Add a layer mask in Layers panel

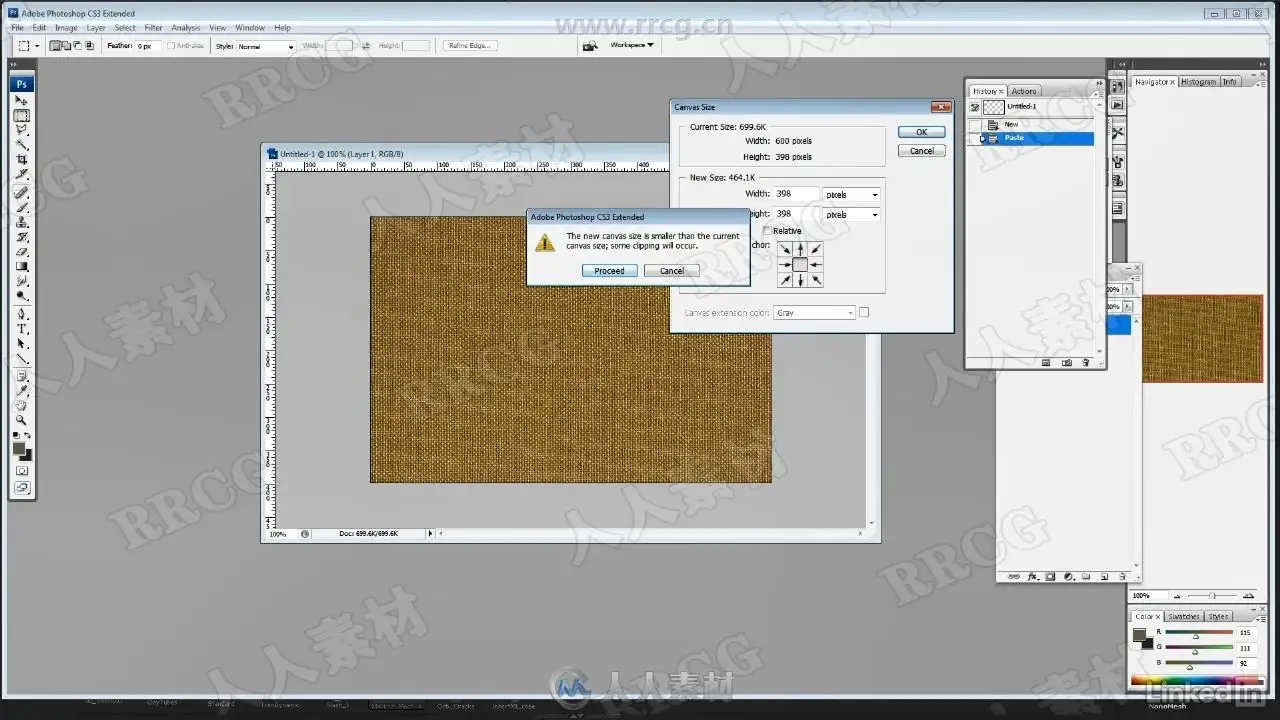click(1050, 577)
